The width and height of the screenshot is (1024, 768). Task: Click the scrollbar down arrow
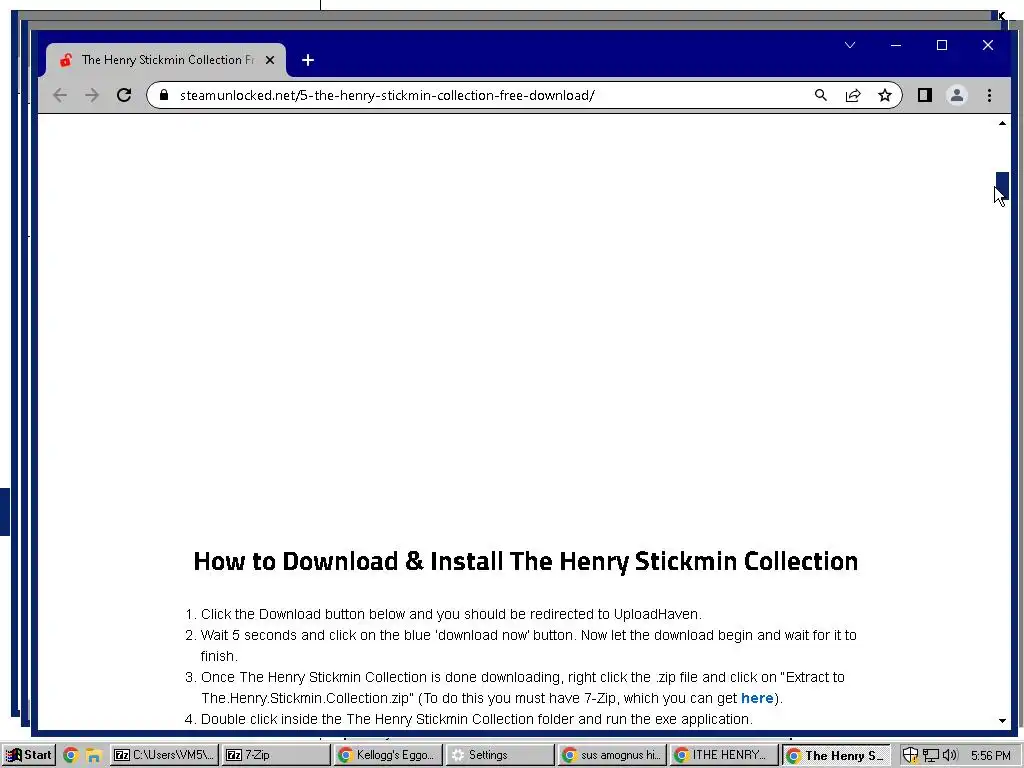tap(1002, 721)
